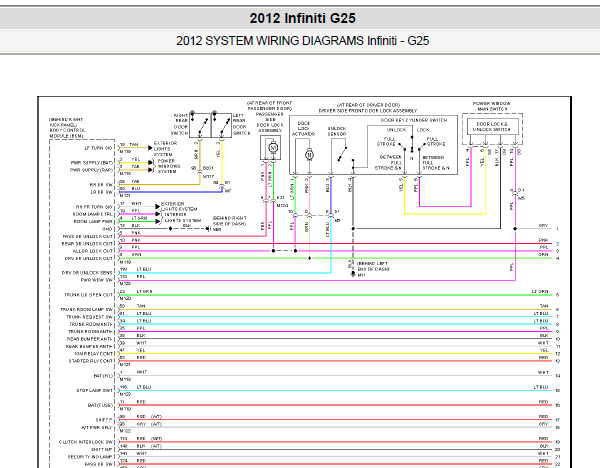
Task: Click the "IGN RELAY CONT" pin label
Action: coord(94,354)
